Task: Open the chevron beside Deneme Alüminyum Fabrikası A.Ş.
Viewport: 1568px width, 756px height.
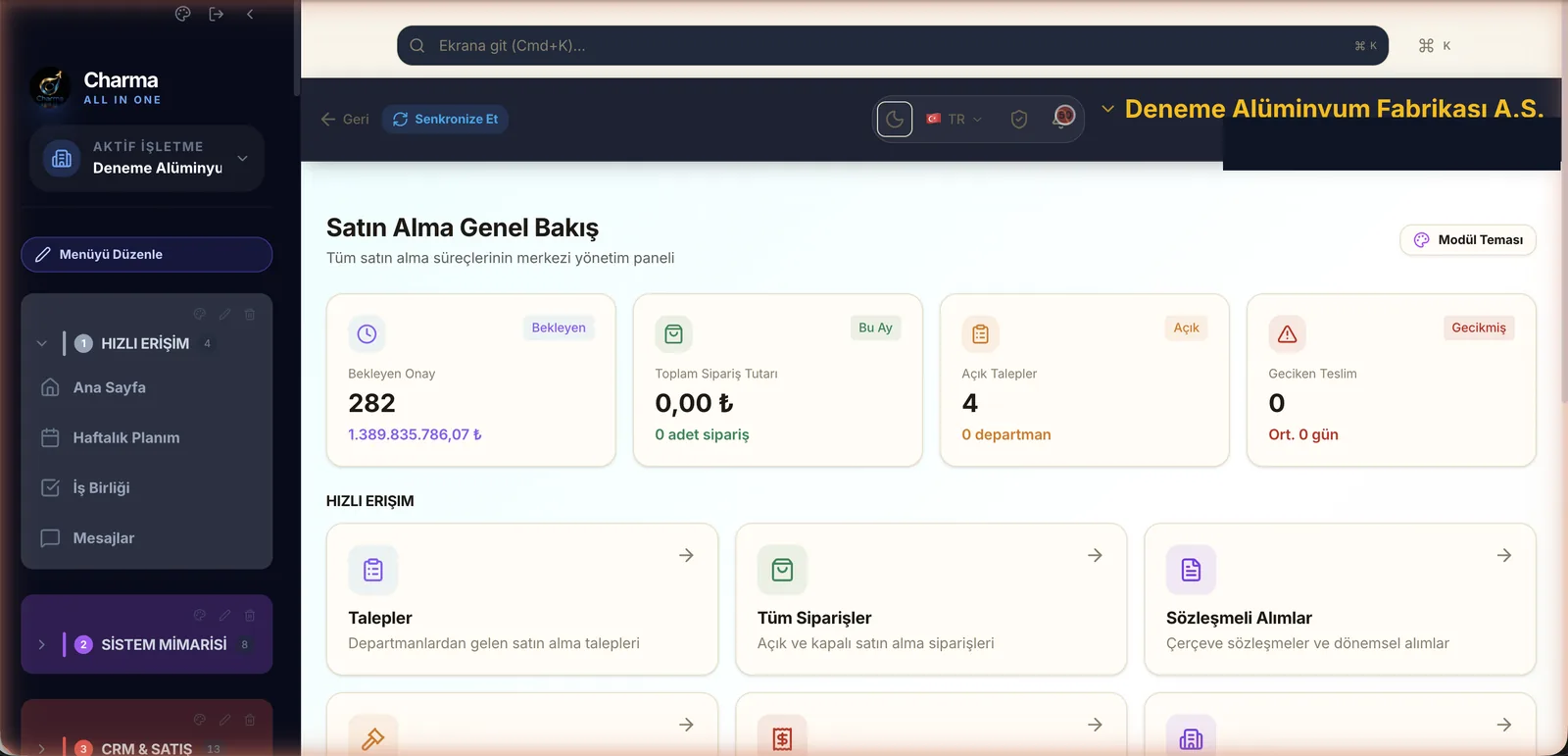Action: point(1107,109)
